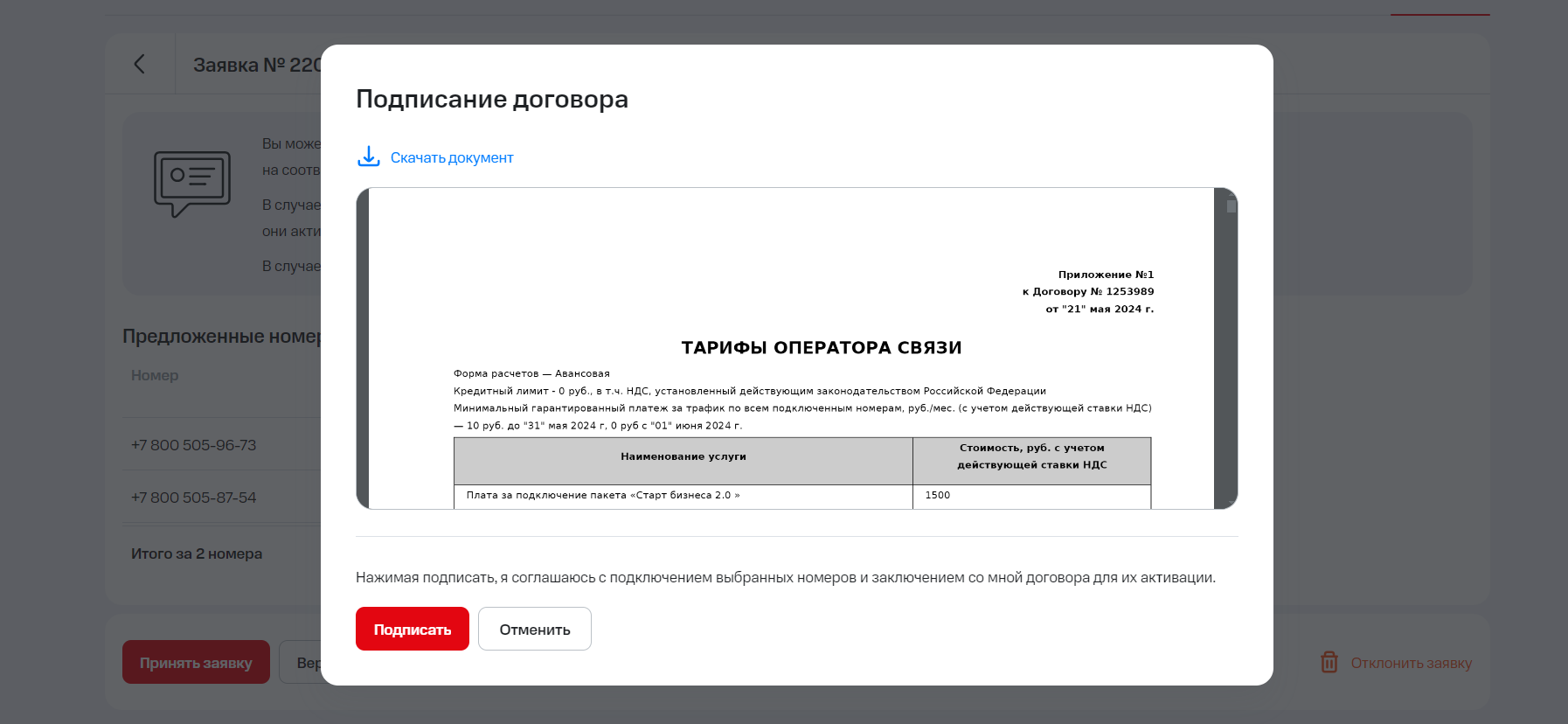Screen dimensions: 1568x724
Task: Click the Номер column header
Action: point(155,375)
